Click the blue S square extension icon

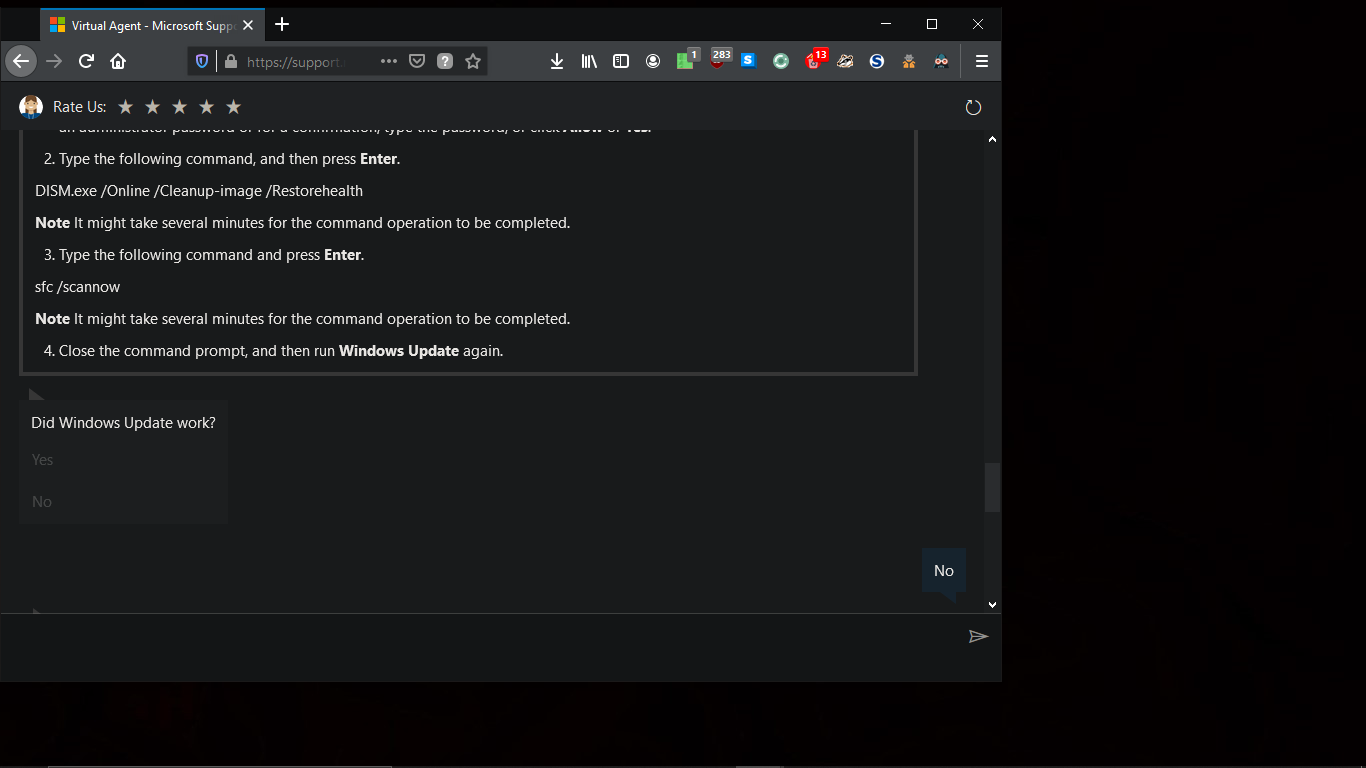(x=748, y=61)
